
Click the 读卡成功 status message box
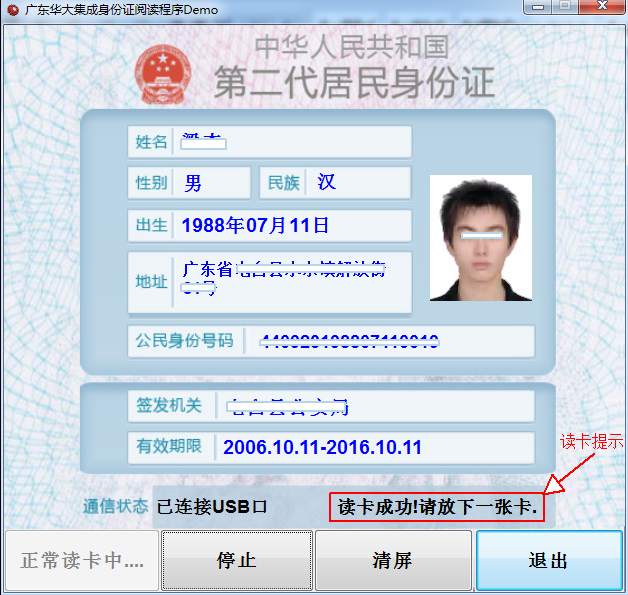tap(437, 507)
